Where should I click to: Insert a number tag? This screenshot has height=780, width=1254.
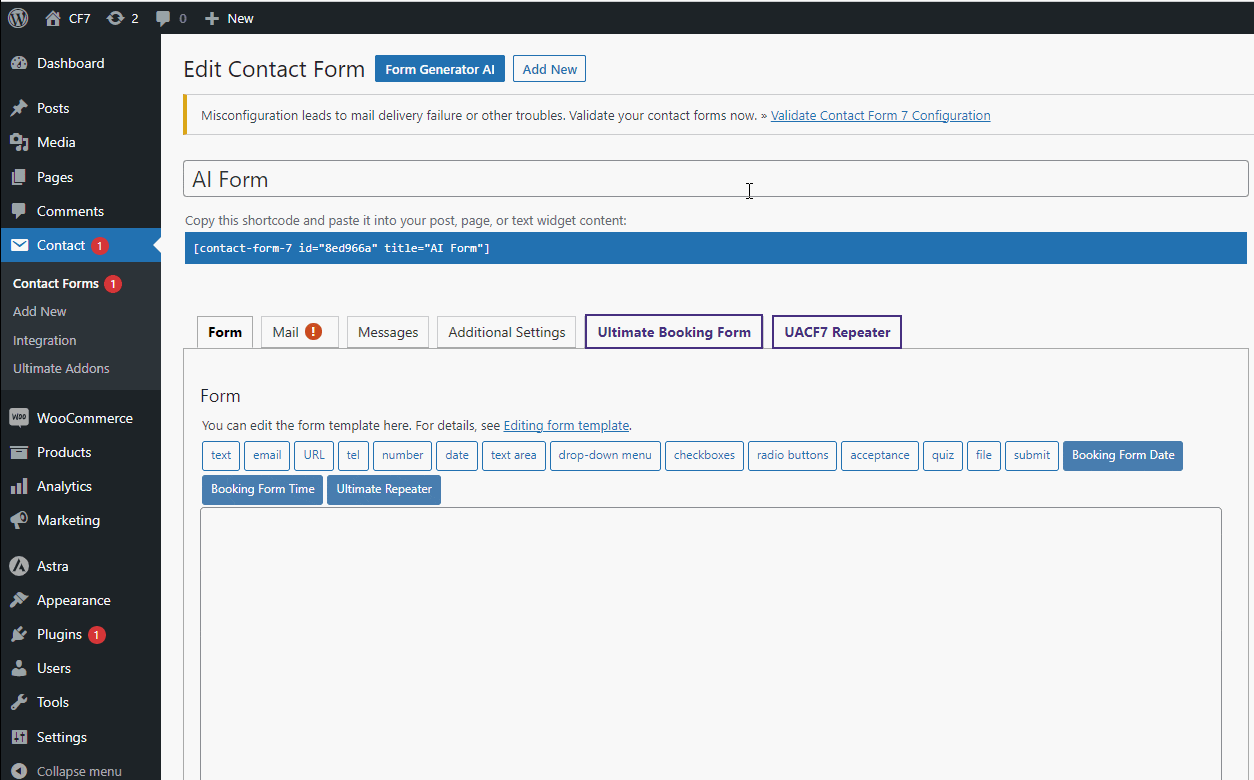coord(403,455)
